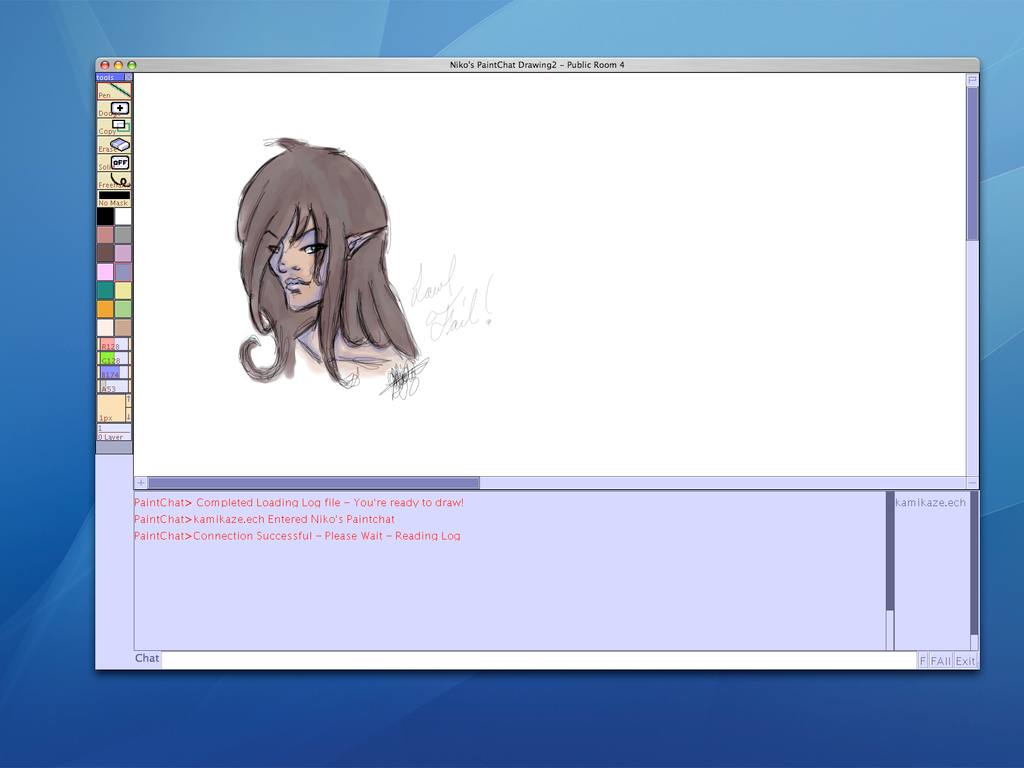The image size is (1024, 768).
Task: Choose the Freehand stroke mode
Action: [114, 181]
